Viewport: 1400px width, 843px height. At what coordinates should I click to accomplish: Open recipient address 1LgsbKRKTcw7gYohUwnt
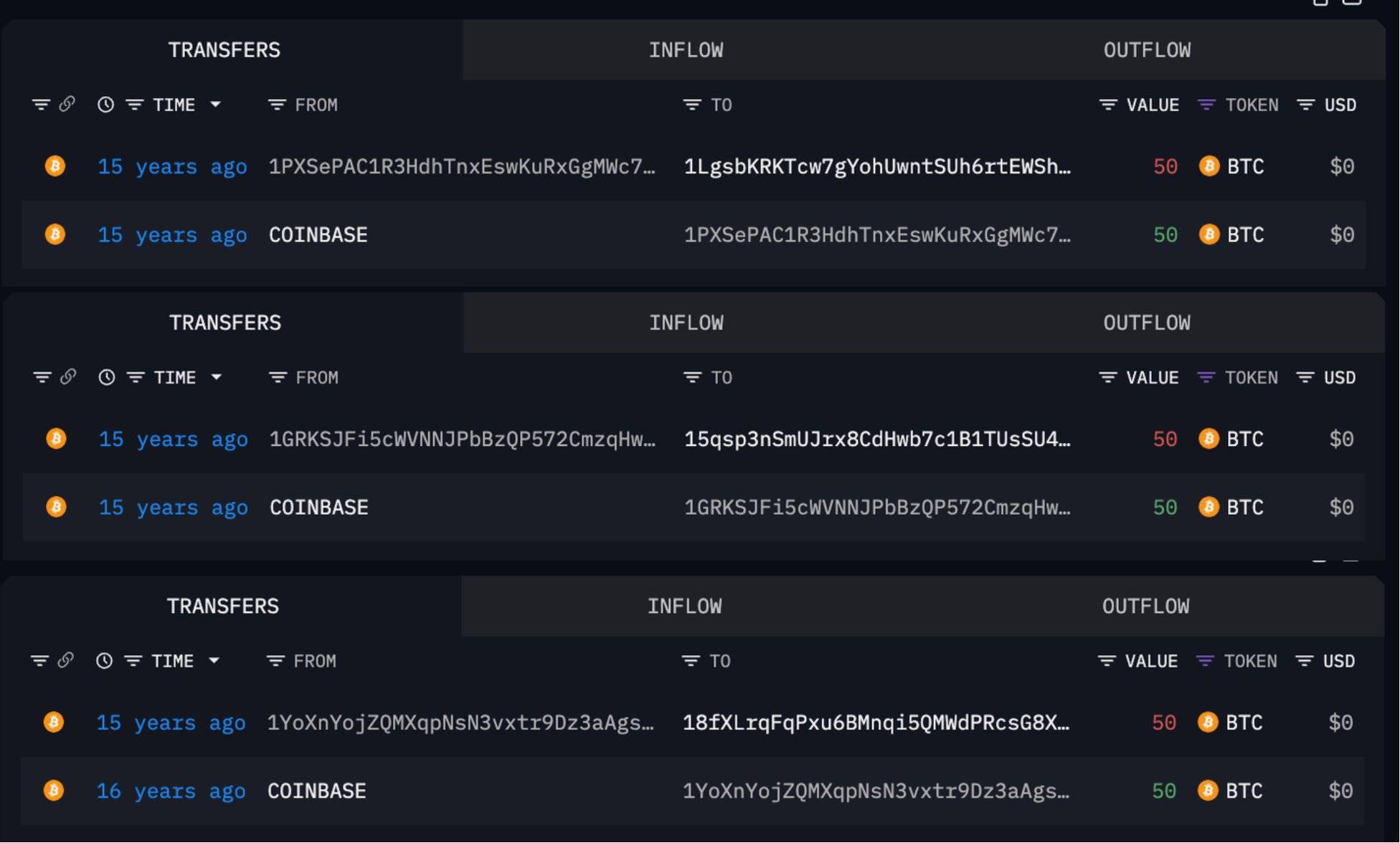[876, 166]
